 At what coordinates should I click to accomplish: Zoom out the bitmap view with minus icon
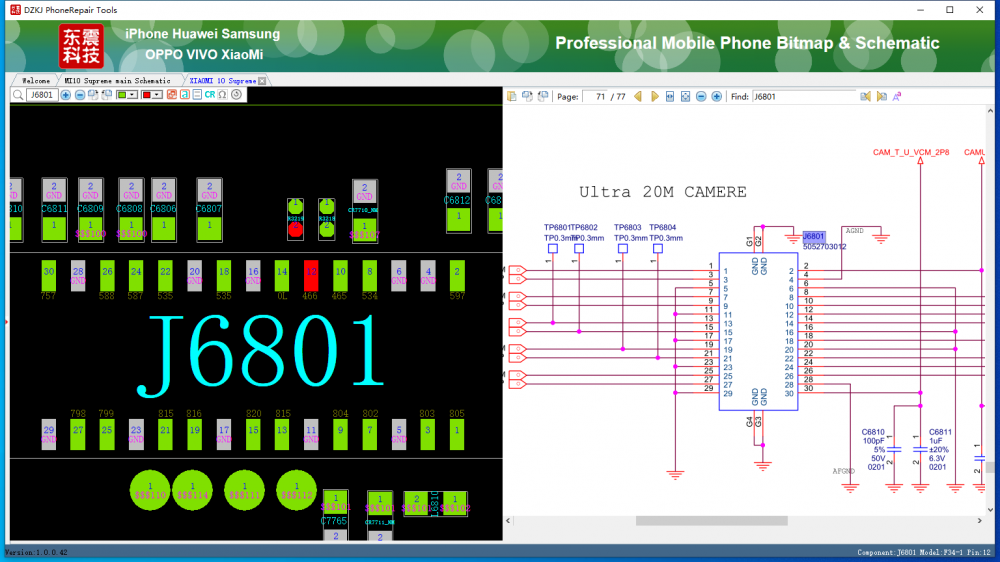[80, 95]
